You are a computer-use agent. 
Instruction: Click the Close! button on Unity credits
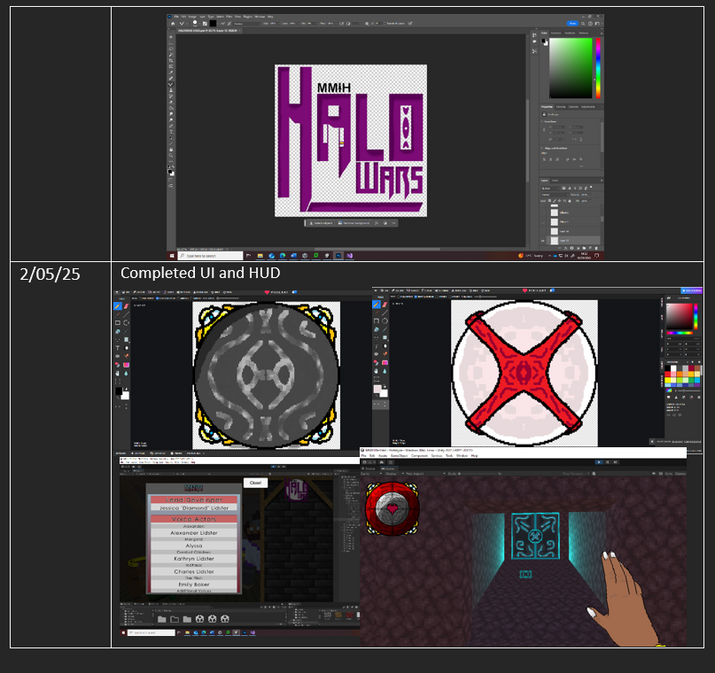click(x=255, y=482)
